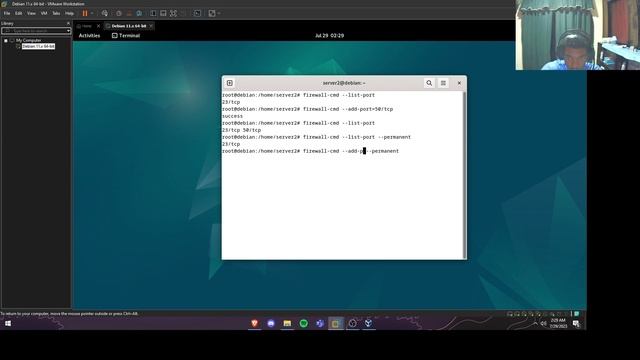This screenshot has height=360, width=640.
Task: Click the orange pause VM button
Action: (85, 13)
